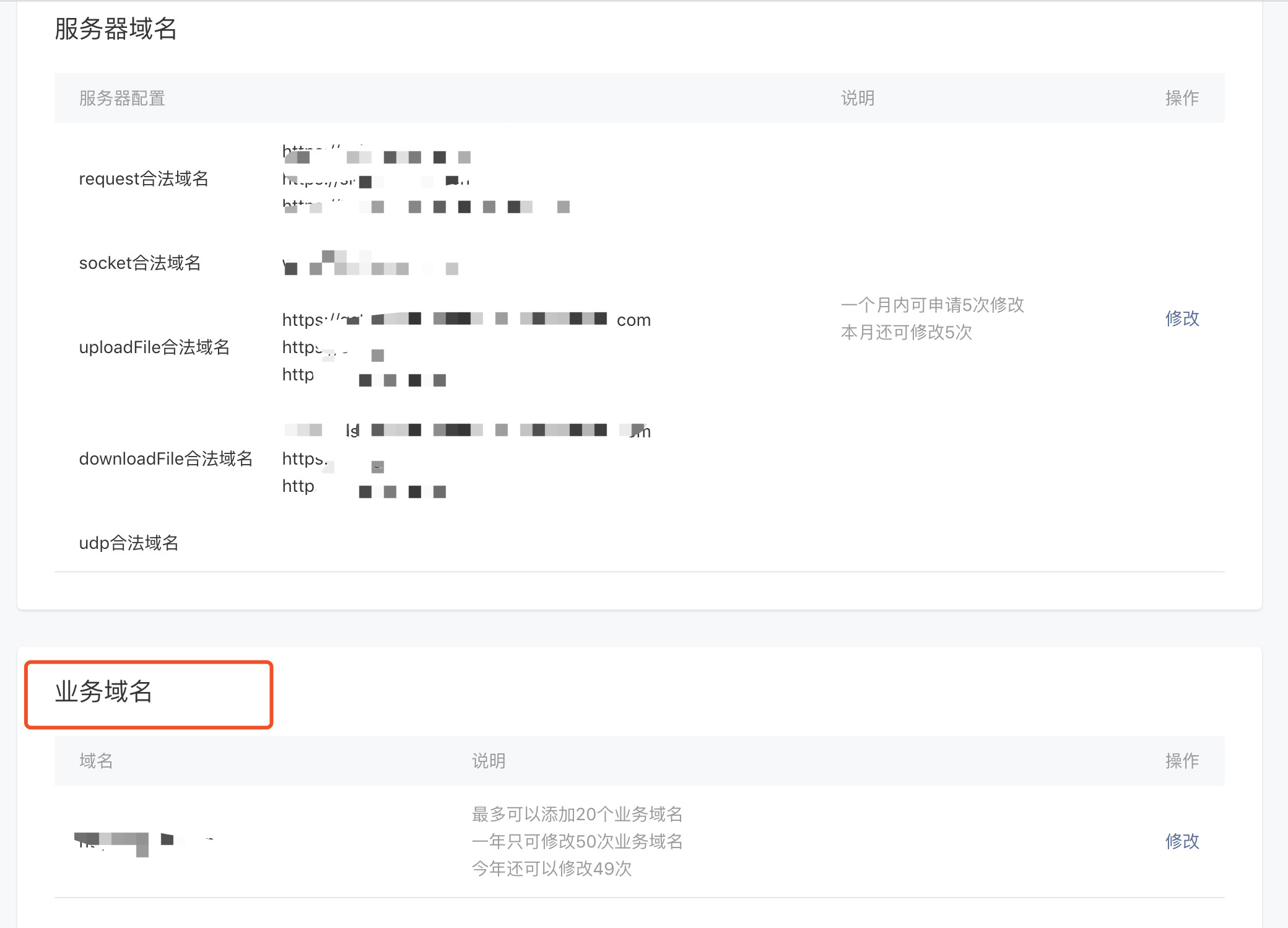Select the 服务器域名 section heading

coord(116,29)
